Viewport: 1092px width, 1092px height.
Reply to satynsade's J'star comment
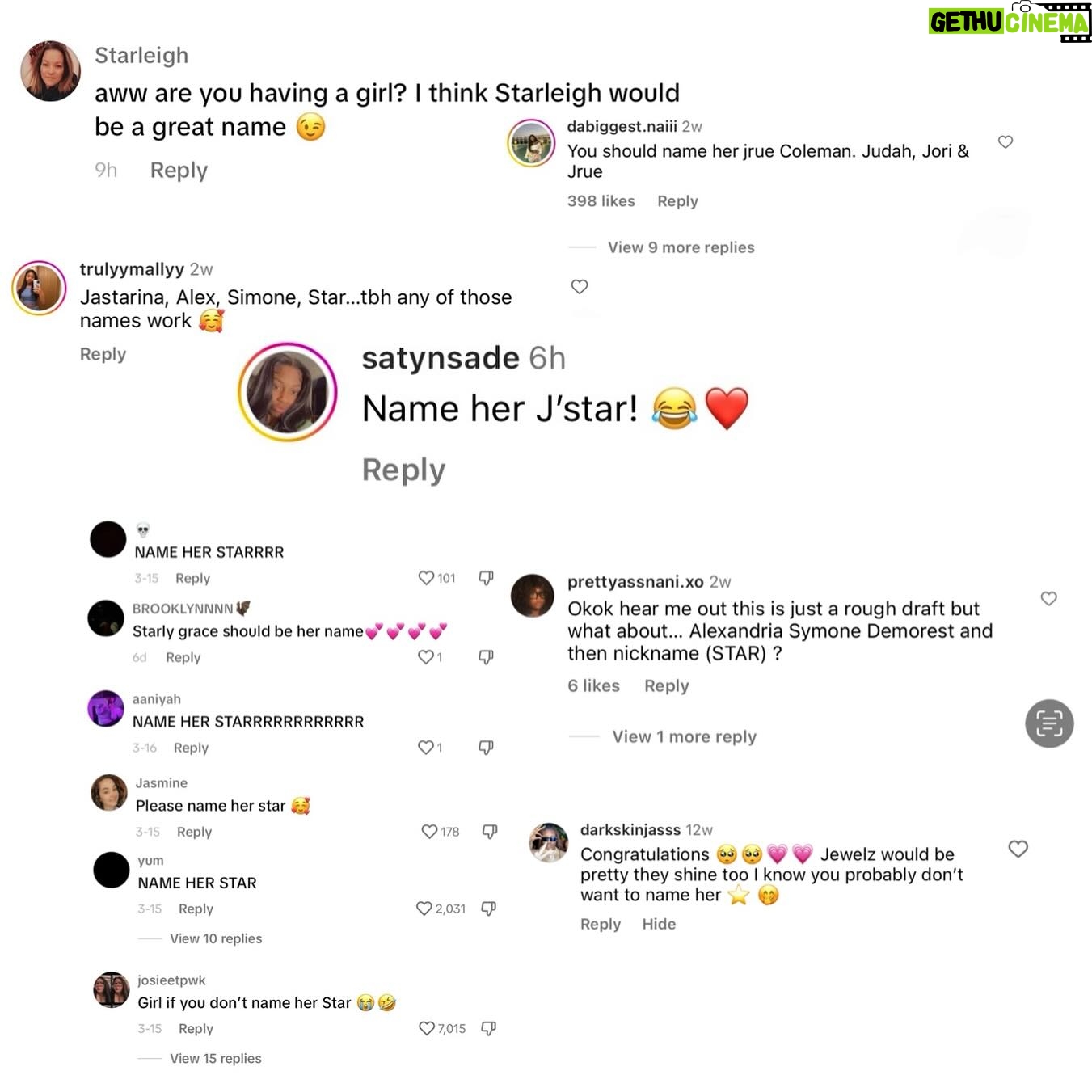pos(403,470)
